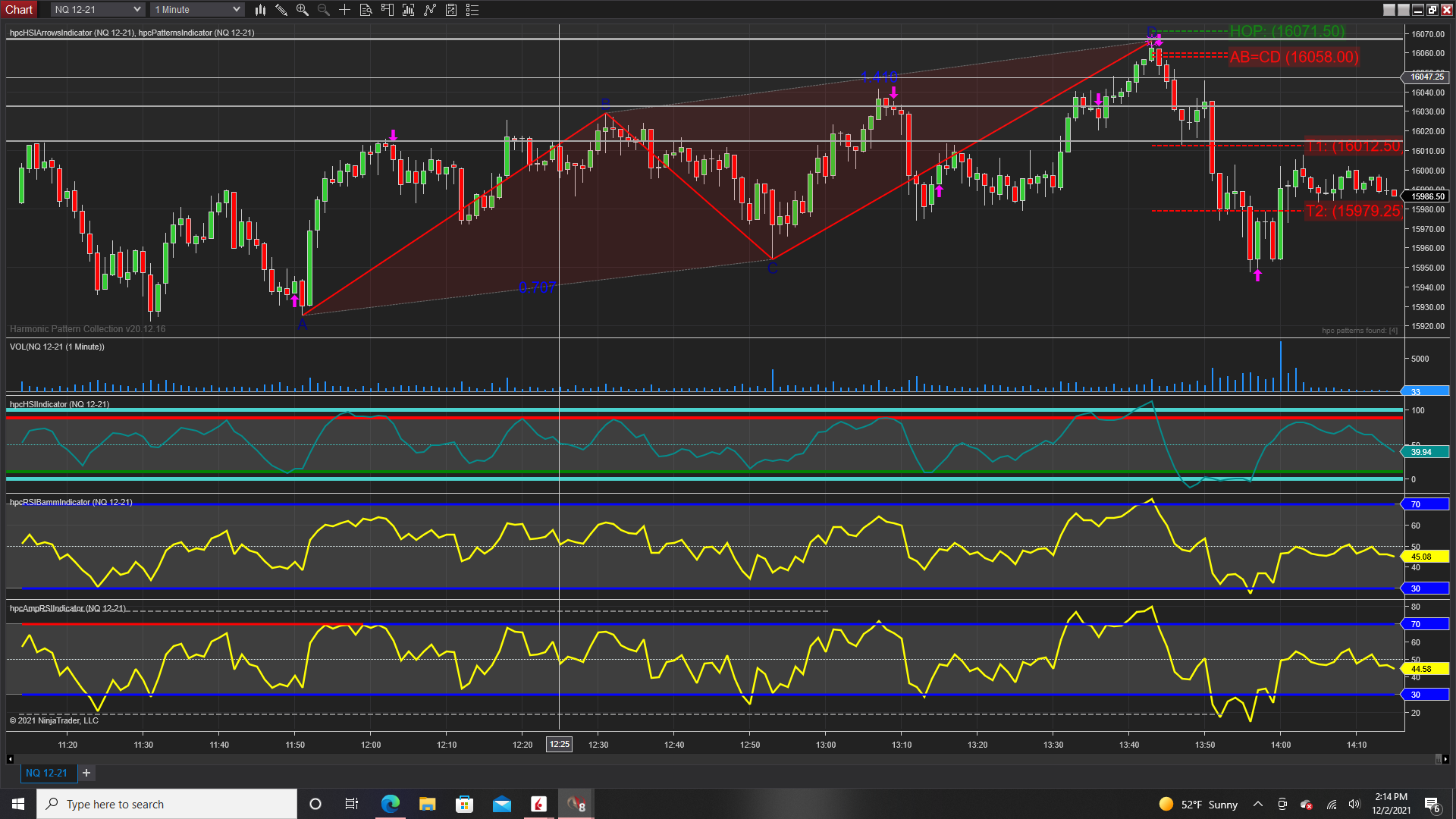Open the Indicators icon
The height and width of the screenshot is (819, 1456).
[409, 10]
